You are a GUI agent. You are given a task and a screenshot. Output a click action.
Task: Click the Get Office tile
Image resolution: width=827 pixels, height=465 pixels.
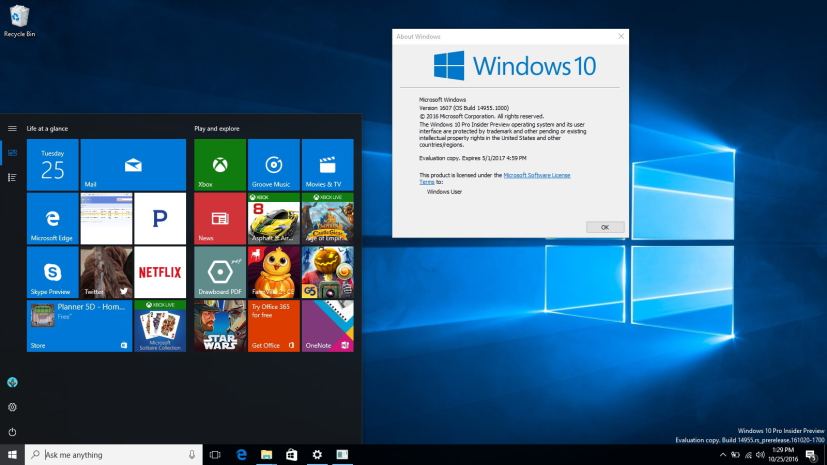[x=273, y=326]
